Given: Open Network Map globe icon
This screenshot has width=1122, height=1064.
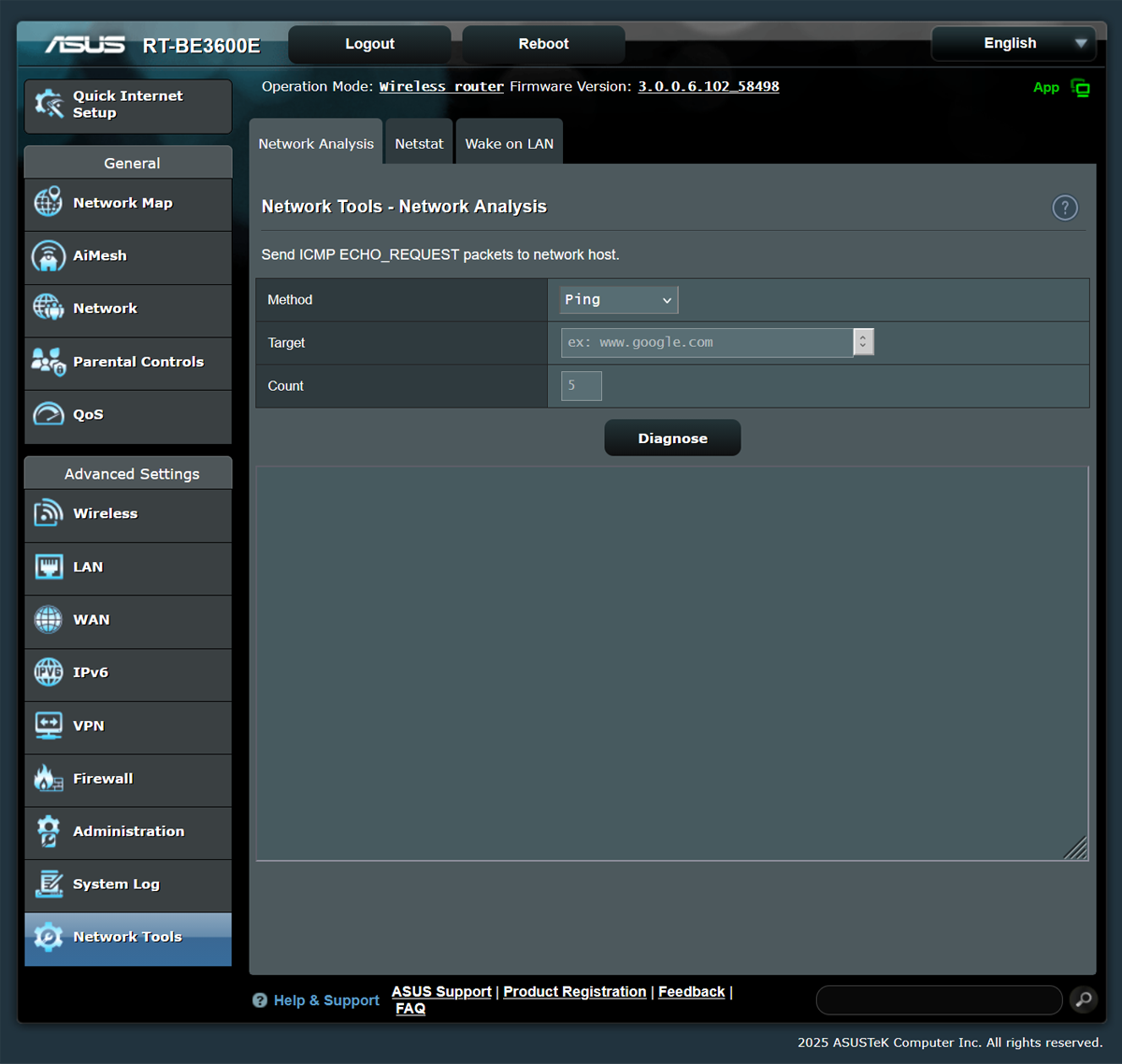Looking at the screenshot, I should pyautogui.click(x=49, y=202).
